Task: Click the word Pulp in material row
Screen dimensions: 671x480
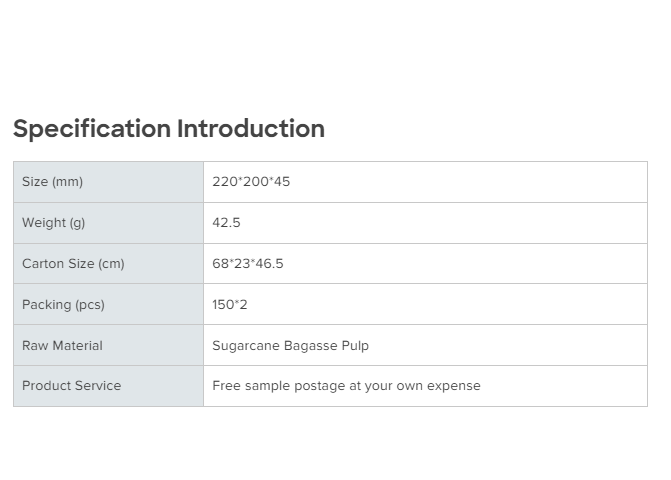Action: coord(354,345)
